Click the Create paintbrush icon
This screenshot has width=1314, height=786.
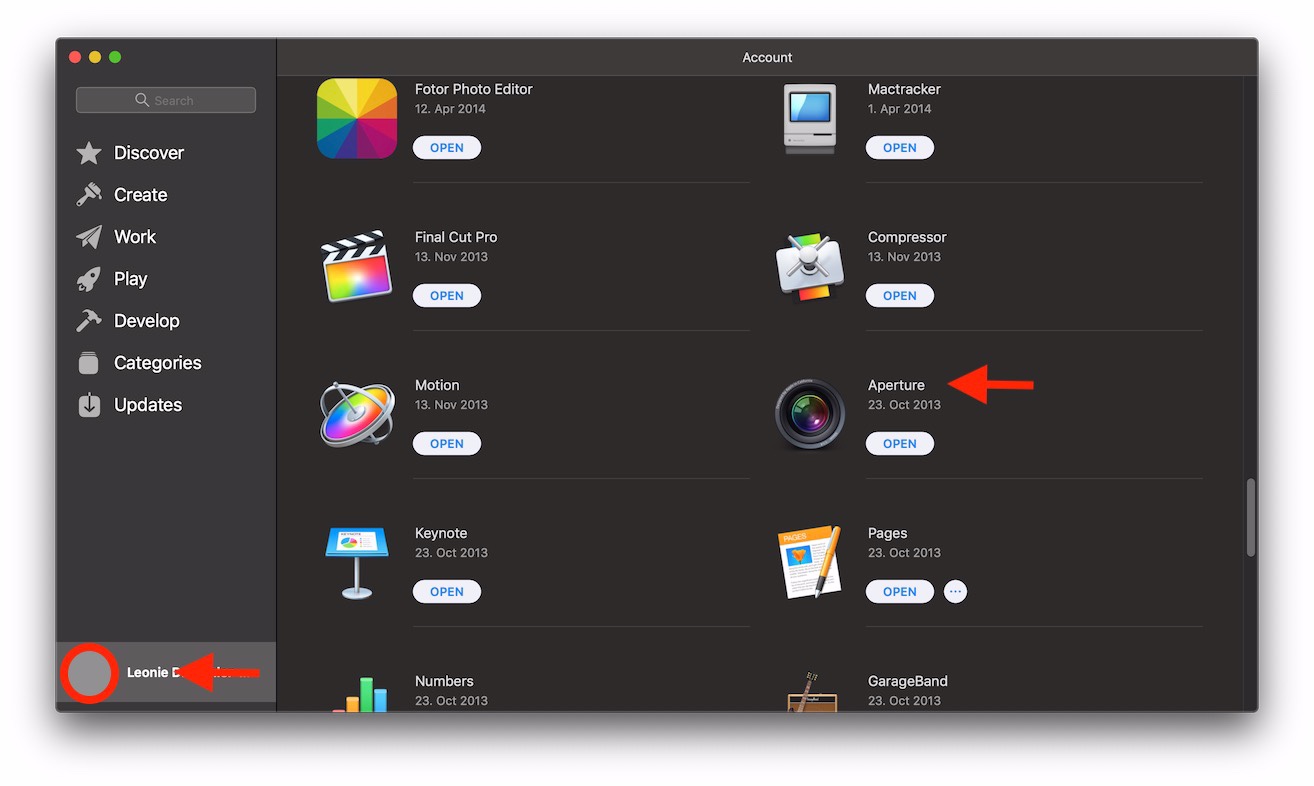coord(89,195)
